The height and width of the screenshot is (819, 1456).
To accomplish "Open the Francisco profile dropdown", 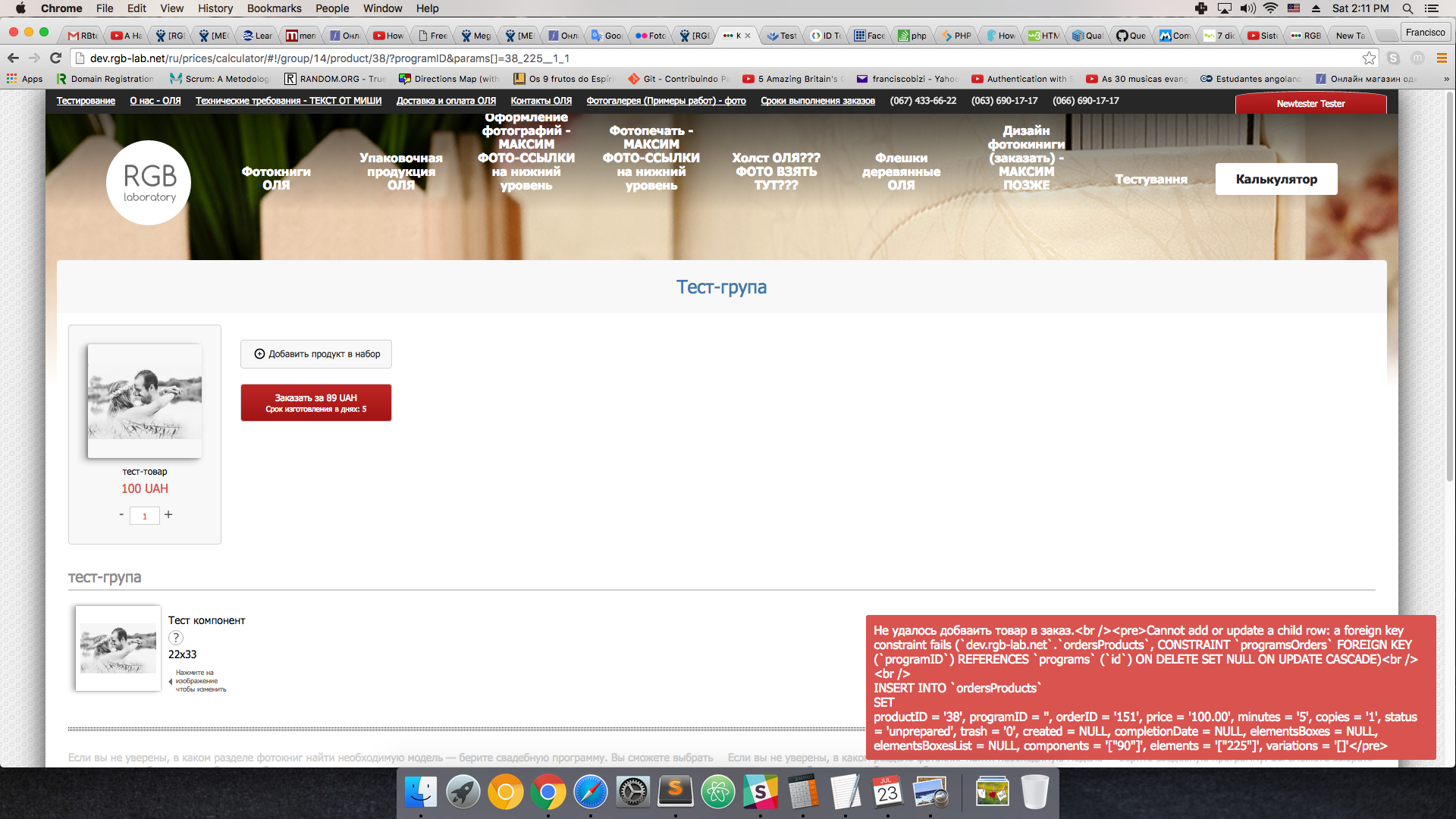I will [x=1425, y=33].
